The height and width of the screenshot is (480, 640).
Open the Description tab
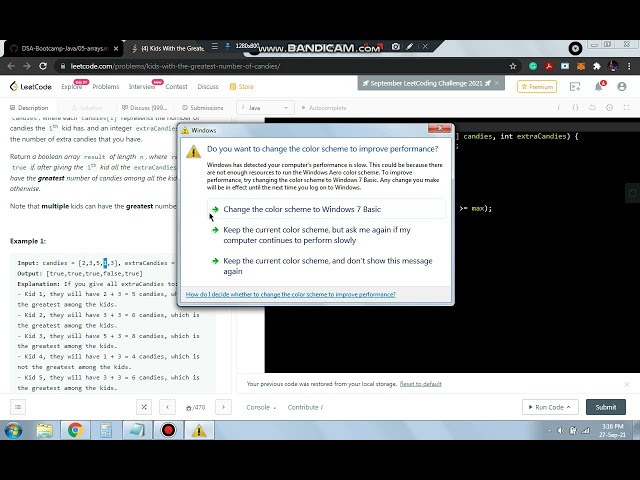[x=29, y=108]
